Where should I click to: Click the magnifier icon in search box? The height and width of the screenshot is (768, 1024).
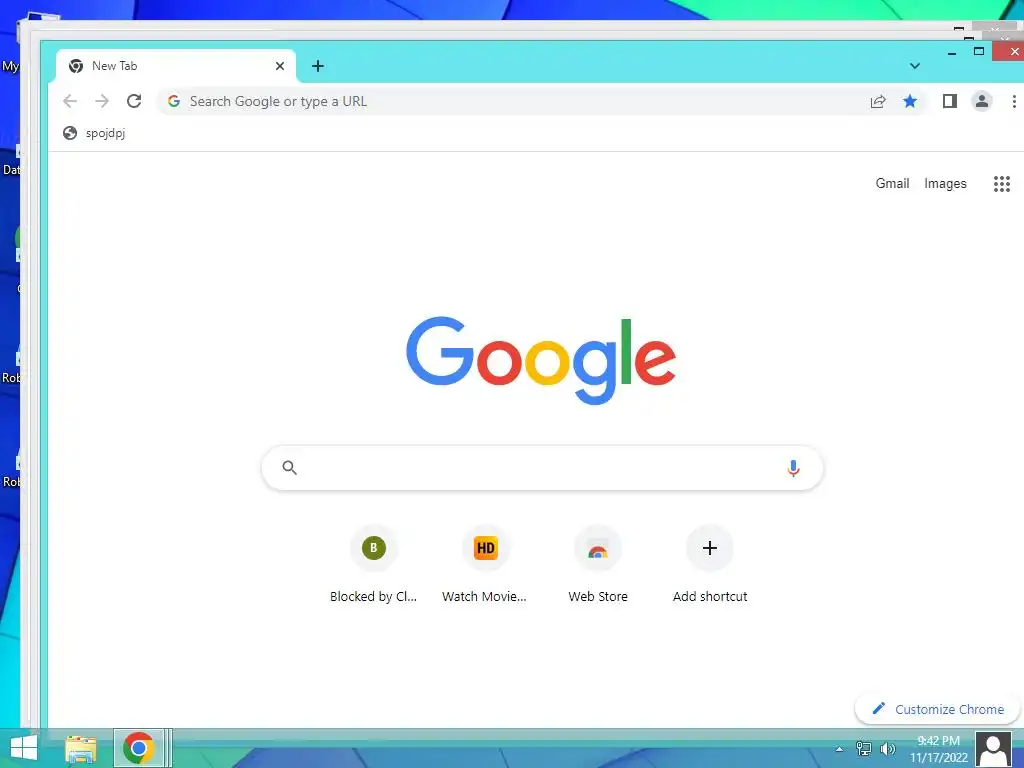point(289,468)
